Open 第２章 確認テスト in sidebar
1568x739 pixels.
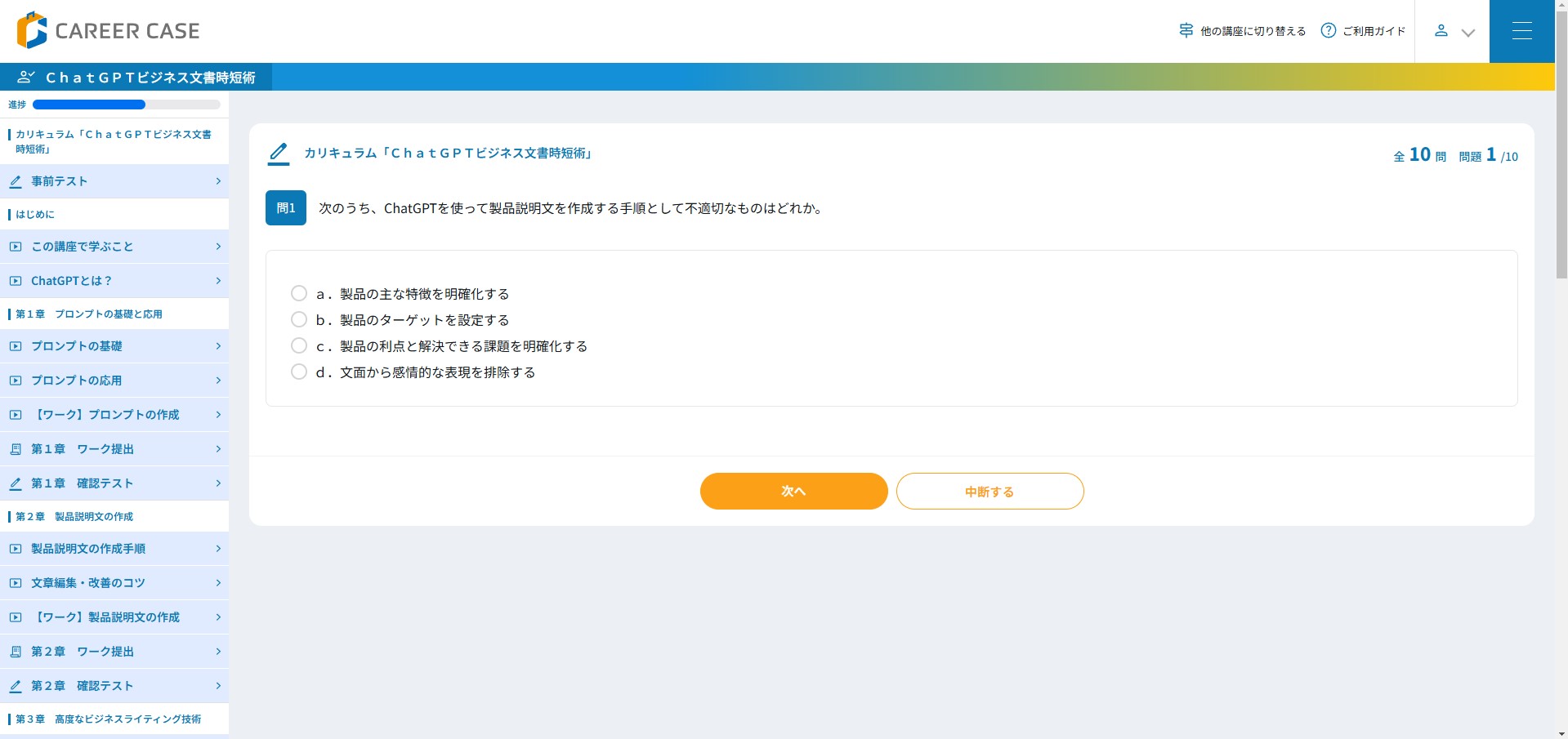82,686
